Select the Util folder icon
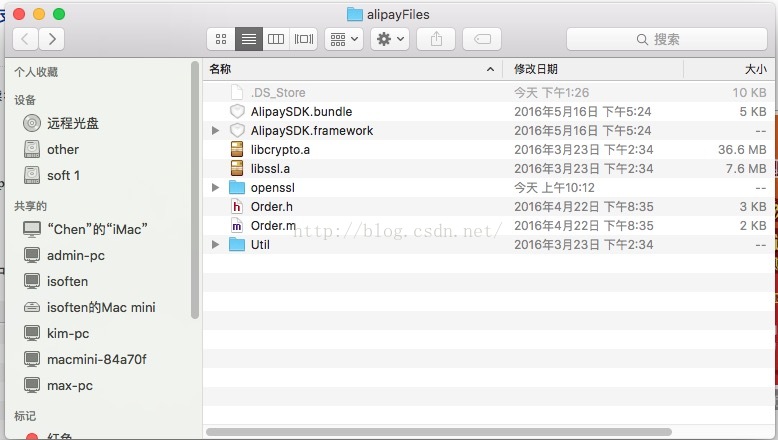This screenshot has height=440, width=778. click(237, 245)
